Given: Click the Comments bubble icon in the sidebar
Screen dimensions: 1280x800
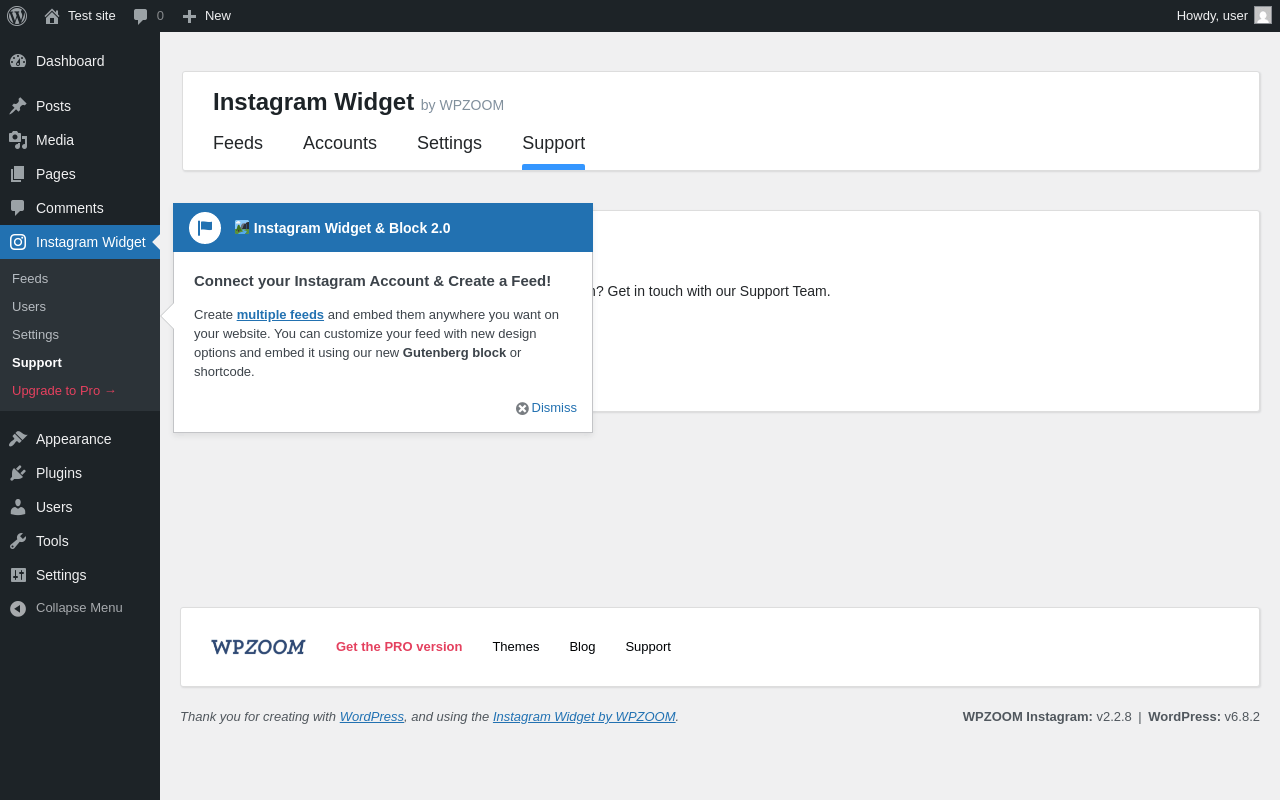Looking at the screenshot, I should click(18, 208).
